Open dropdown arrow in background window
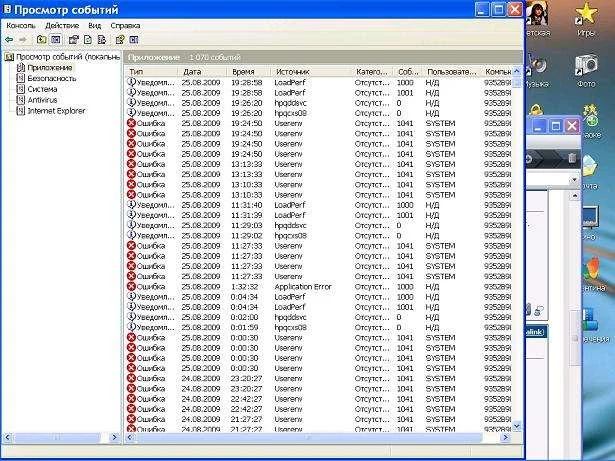Screen dimensions: 615x461 click(x=575, y=180)
